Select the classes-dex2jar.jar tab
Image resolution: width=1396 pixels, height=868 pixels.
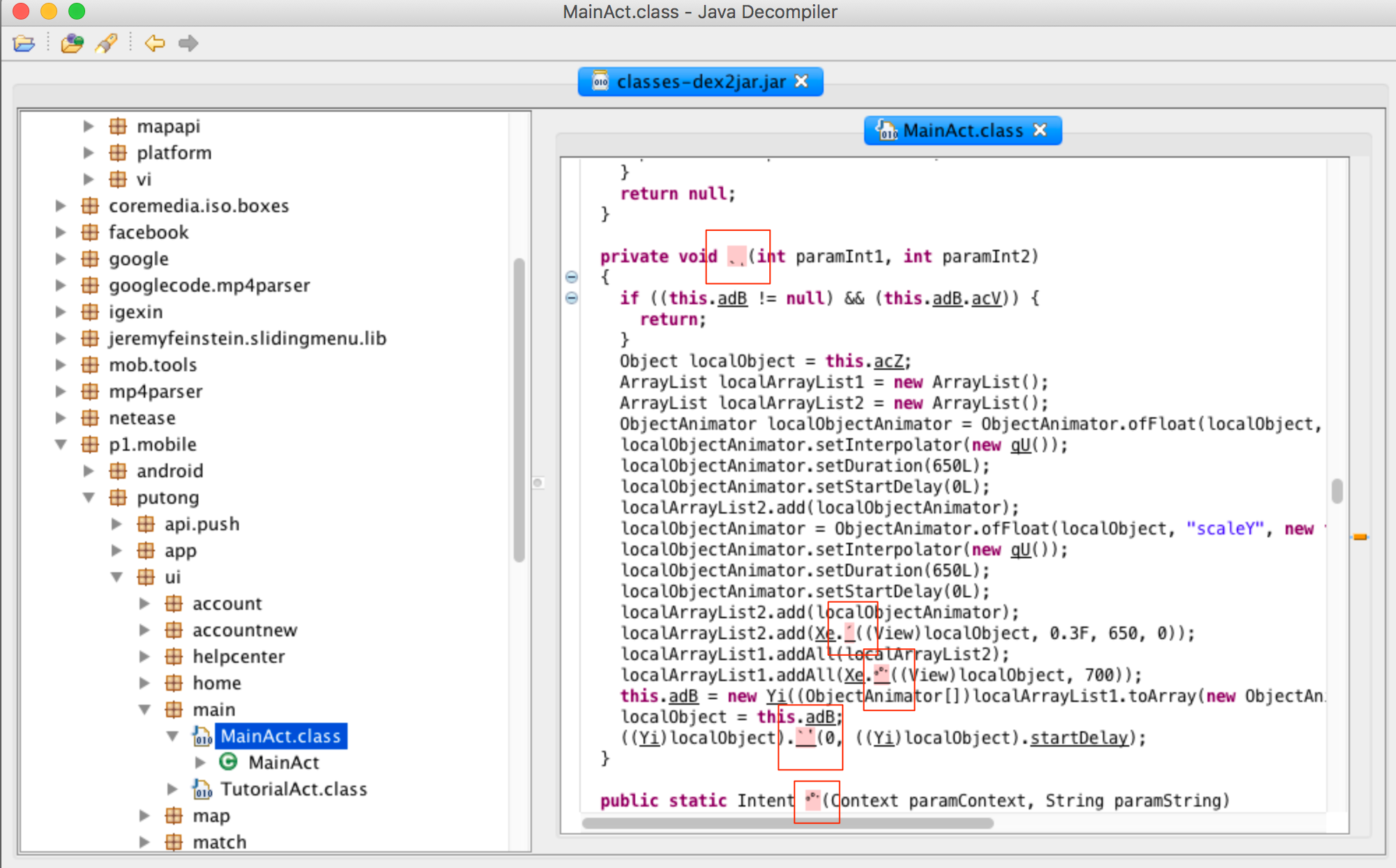[699, 82]
